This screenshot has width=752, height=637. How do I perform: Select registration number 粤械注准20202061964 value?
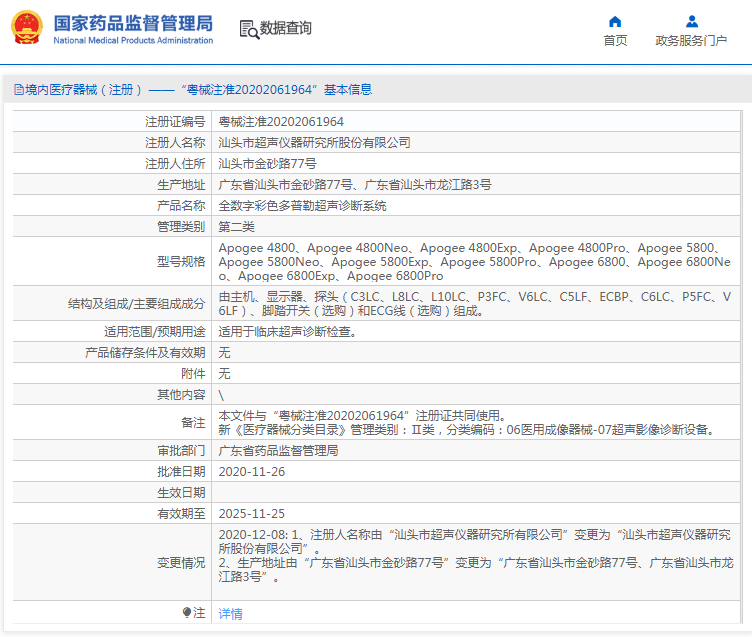click(281, 122)
